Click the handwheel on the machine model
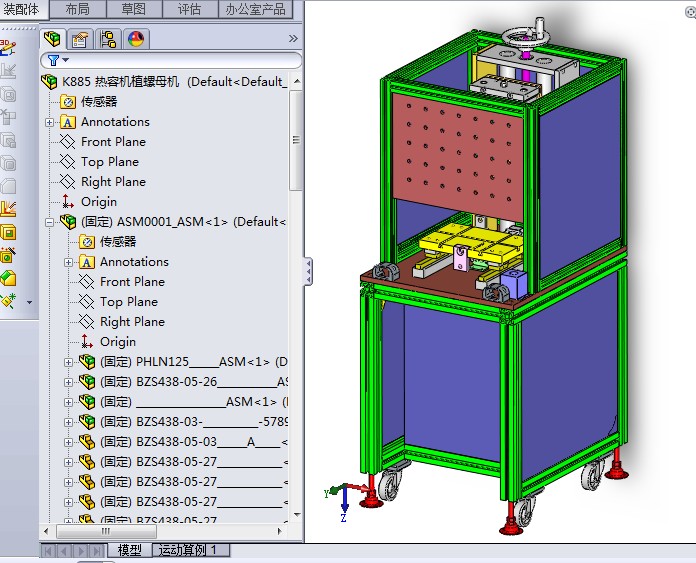 coord(526,36)
